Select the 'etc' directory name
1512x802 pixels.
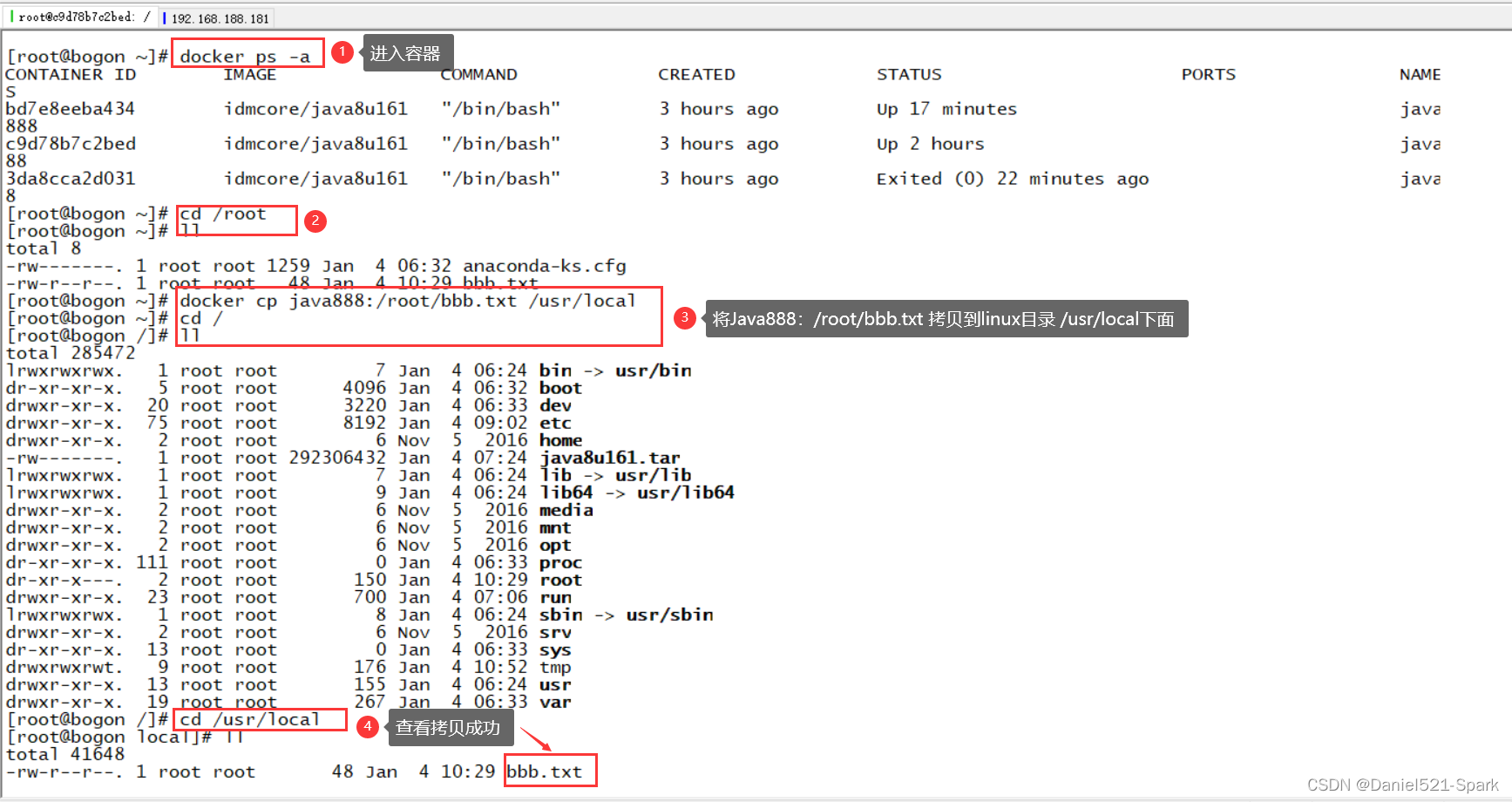click(x=555, y=423)
